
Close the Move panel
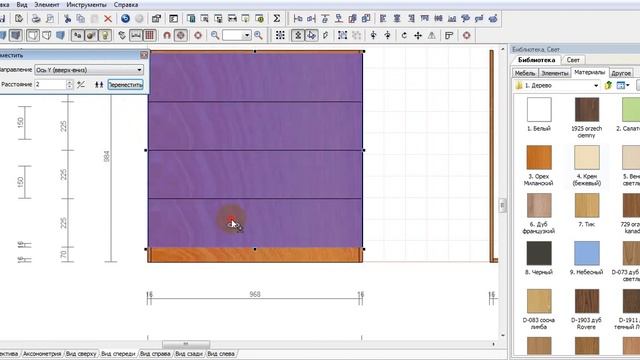[x=144, y=55]
